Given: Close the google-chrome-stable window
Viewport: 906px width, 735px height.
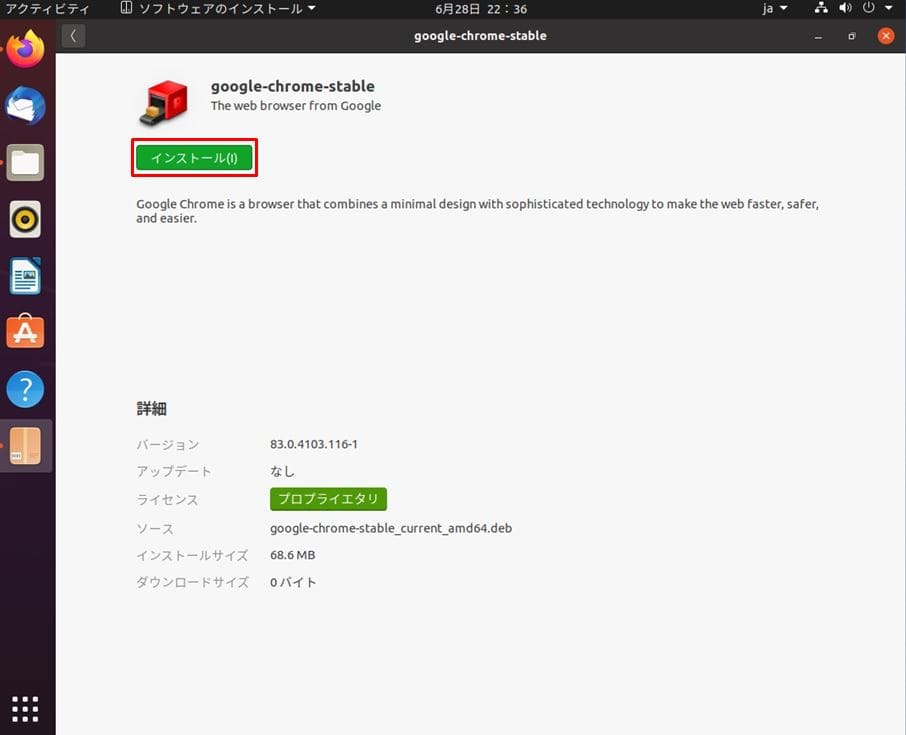Looking at the screenshot, I should [886, 36].
